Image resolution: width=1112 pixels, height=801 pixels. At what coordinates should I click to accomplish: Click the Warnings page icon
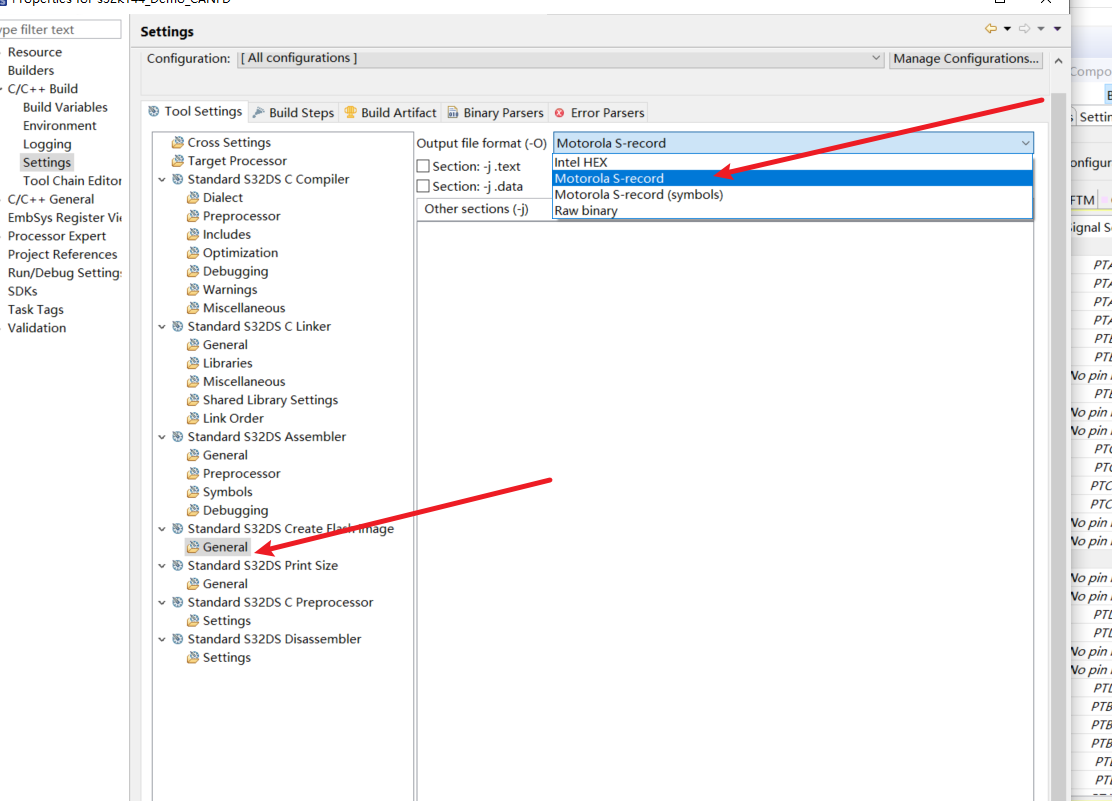pyautogui.click(x=193, y=290)
